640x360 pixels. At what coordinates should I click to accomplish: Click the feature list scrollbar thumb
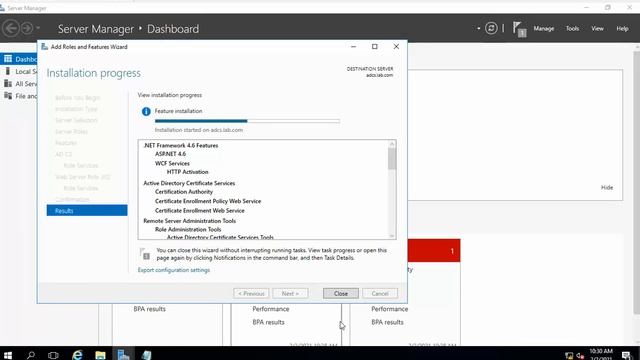click(392, 159)
